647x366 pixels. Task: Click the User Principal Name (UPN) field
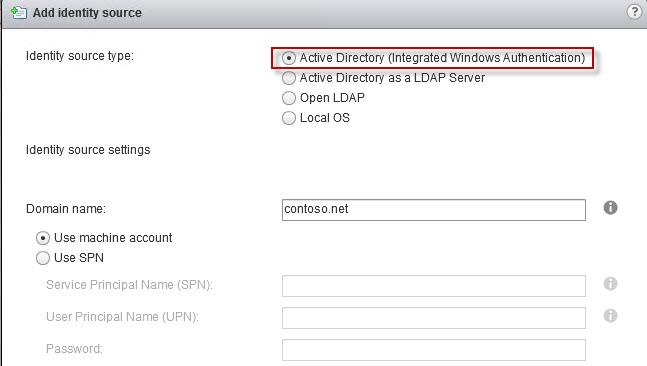(x=434, y=318)
